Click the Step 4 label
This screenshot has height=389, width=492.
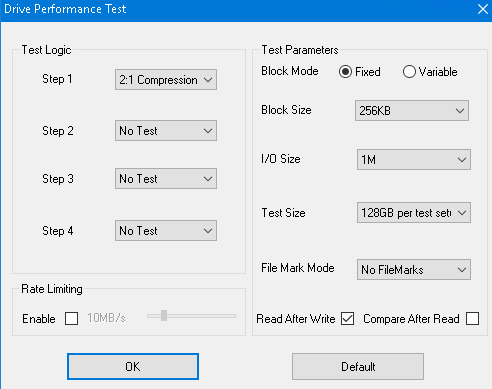tap(58, 231)
